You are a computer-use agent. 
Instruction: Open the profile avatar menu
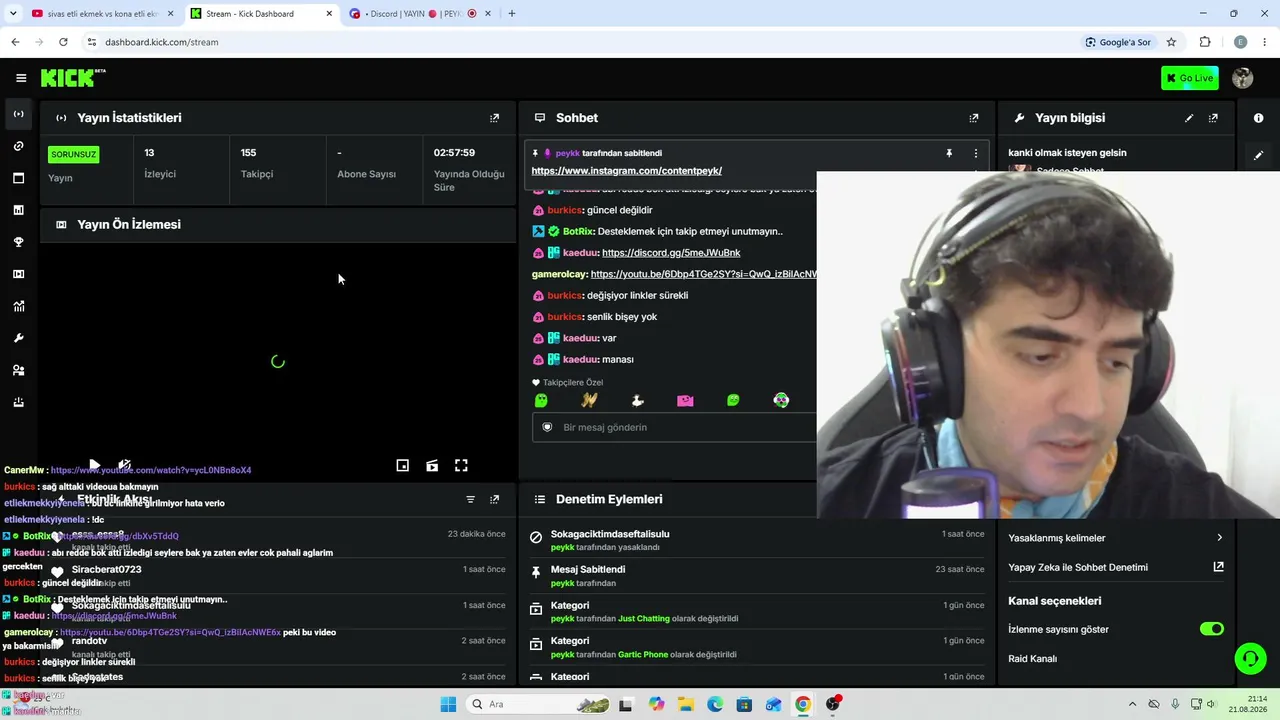click(x=1243, y=78)
